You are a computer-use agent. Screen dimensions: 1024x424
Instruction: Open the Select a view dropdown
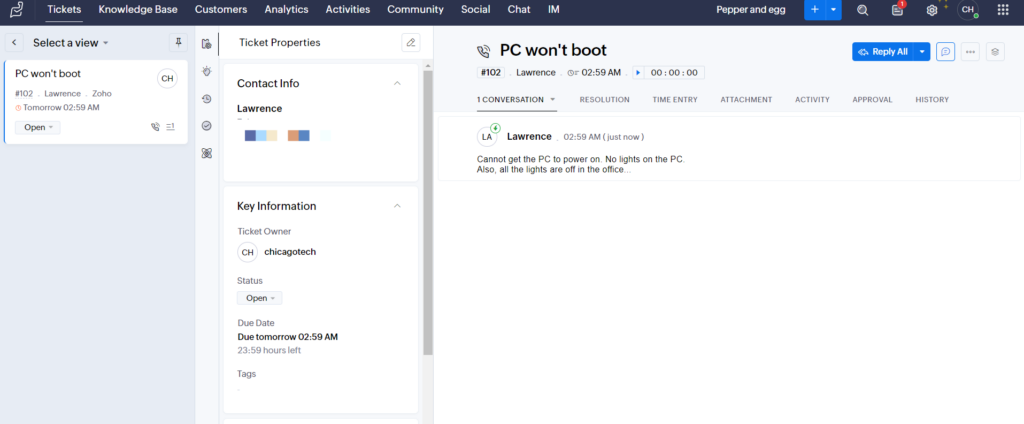70,43
